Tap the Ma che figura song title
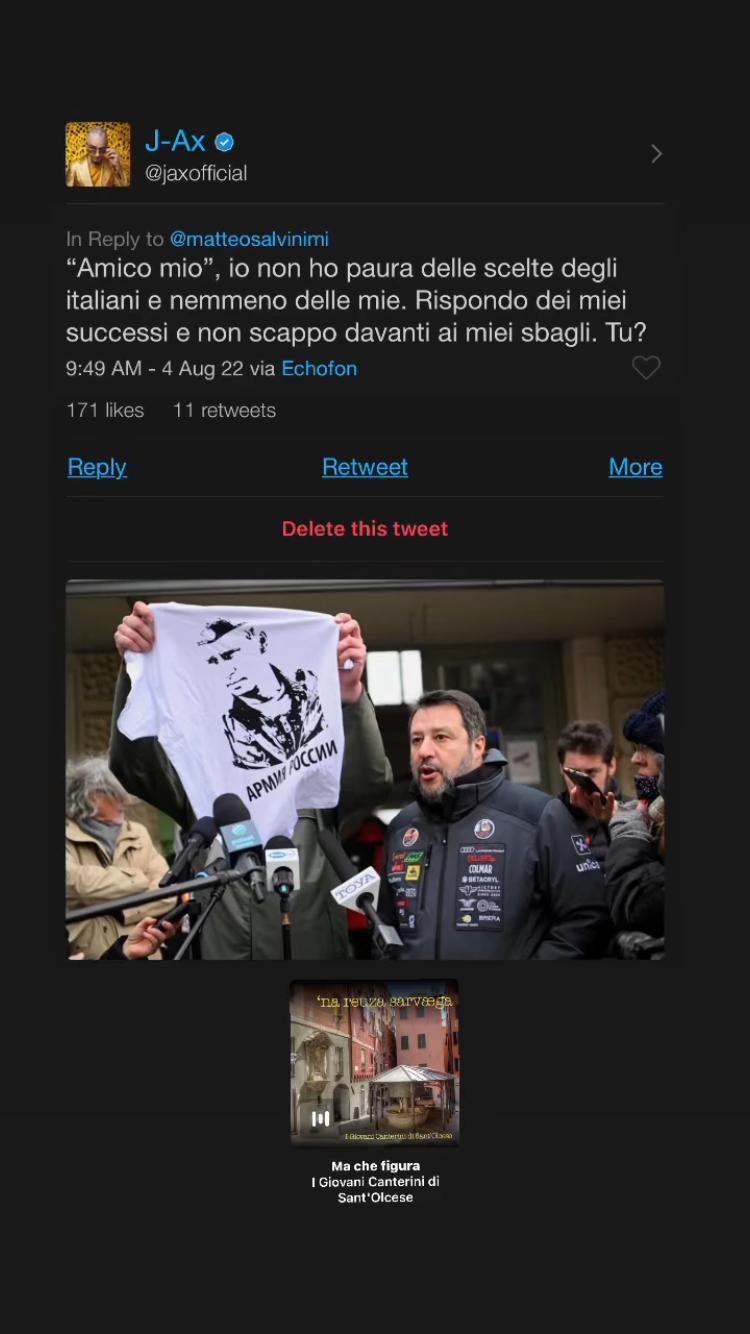The image size is (750, 1334). [376, 1166]
